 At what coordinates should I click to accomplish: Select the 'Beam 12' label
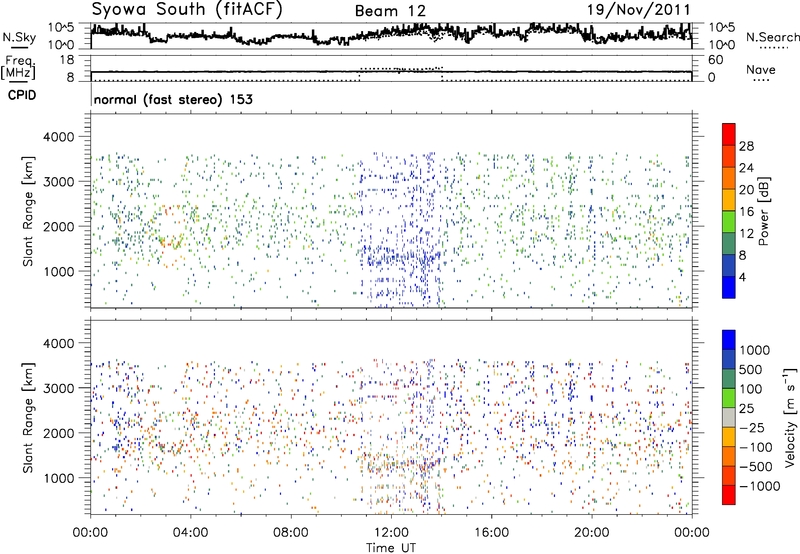click(x=390, y=11)
